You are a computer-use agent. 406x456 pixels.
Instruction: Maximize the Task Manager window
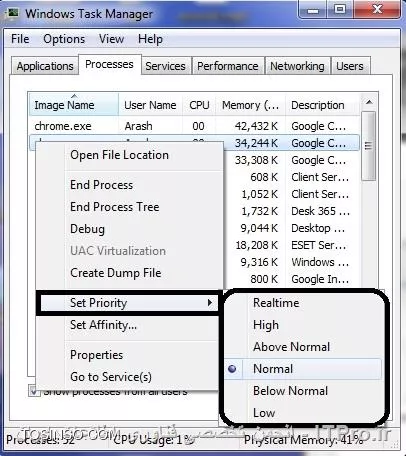click(x=339, y=9)
